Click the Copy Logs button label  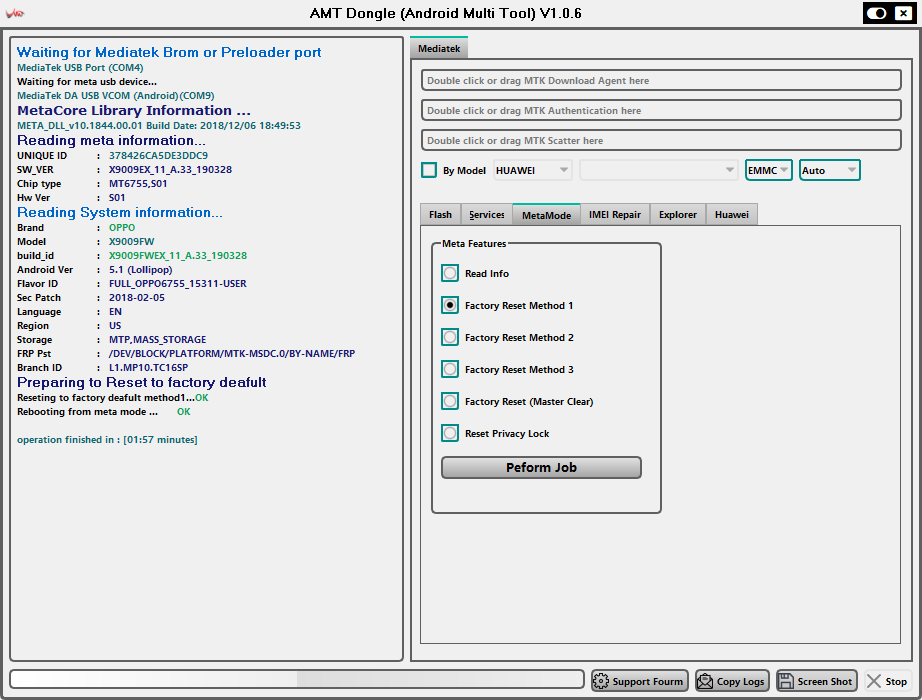[x=740, y=681]
